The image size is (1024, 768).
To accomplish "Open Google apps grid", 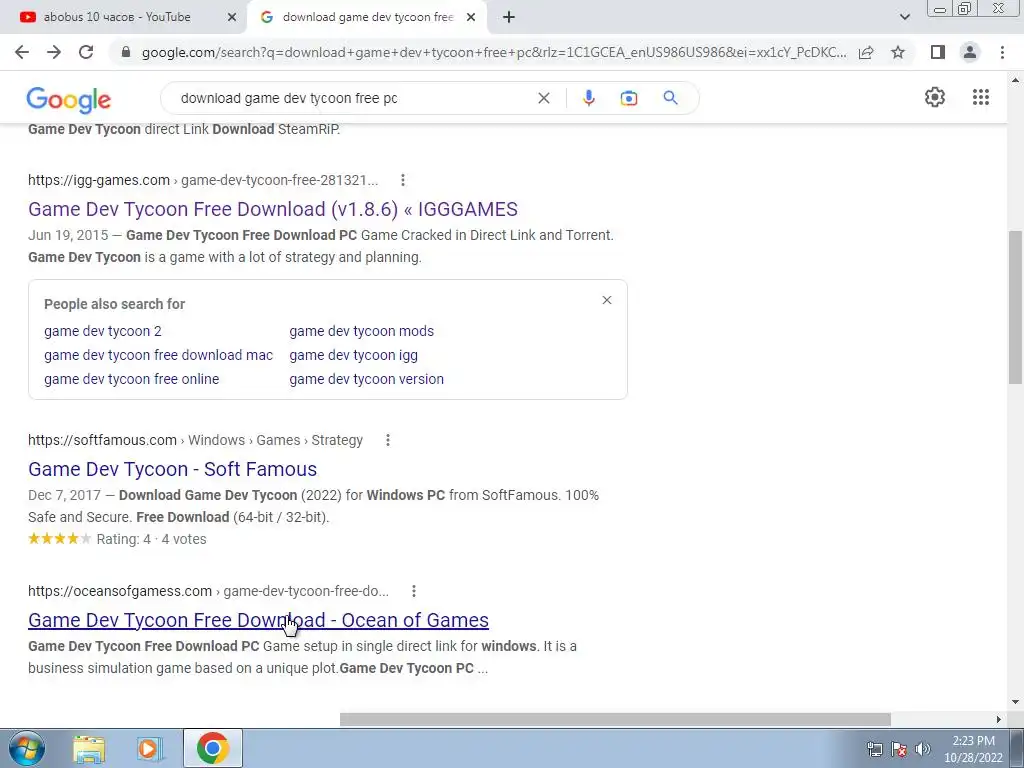I will click(980, 97).
